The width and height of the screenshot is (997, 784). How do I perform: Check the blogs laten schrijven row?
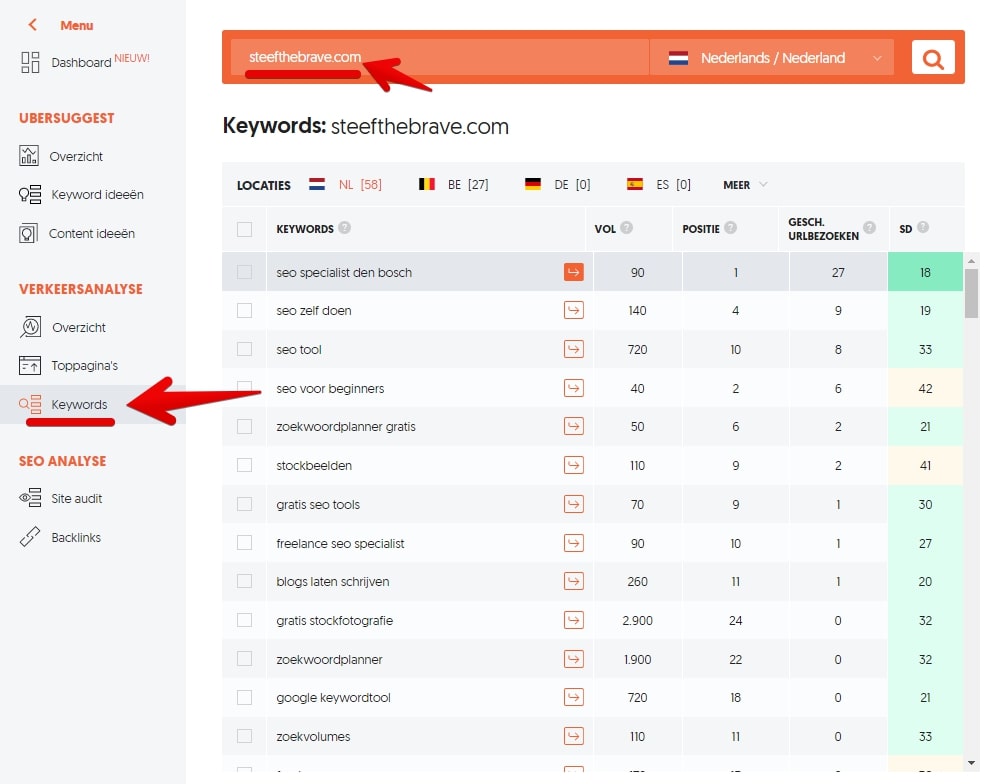coord(244,581)
